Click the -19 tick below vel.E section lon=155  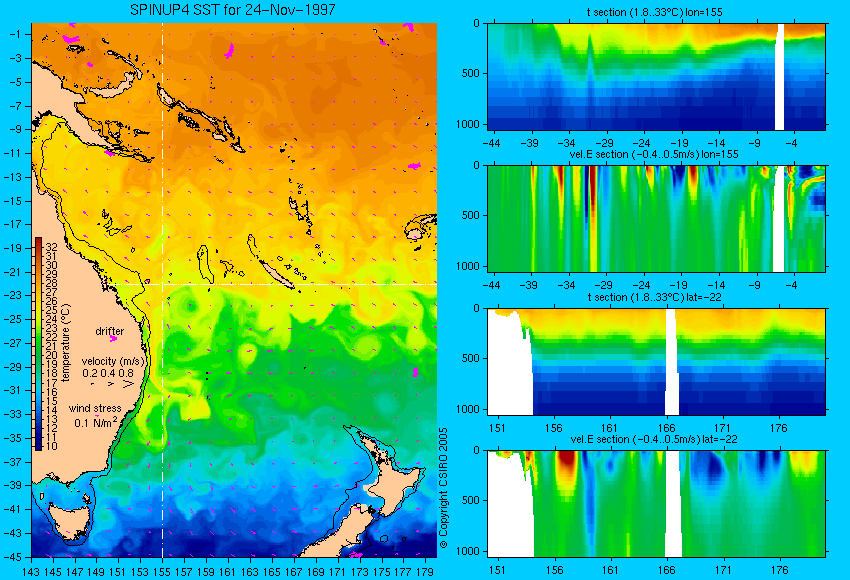[x=679, y=285]
